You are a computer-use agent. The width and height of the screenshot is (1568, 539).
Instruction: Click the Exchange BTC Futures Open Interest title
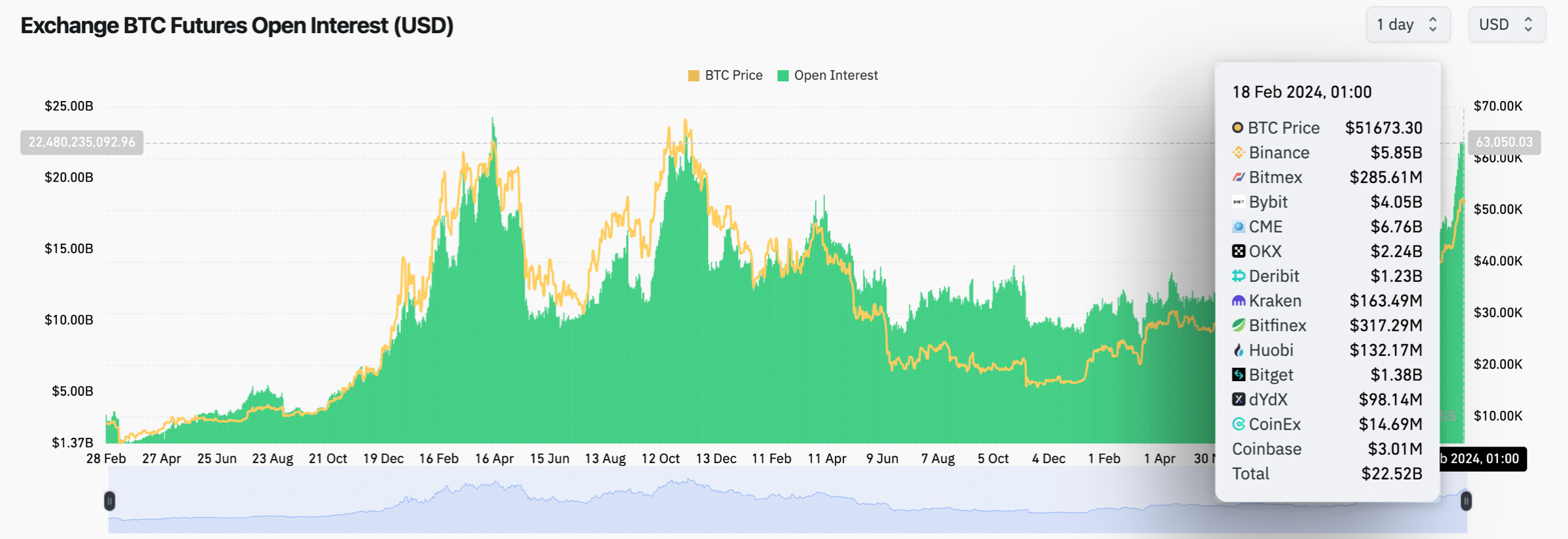[236, 26]
